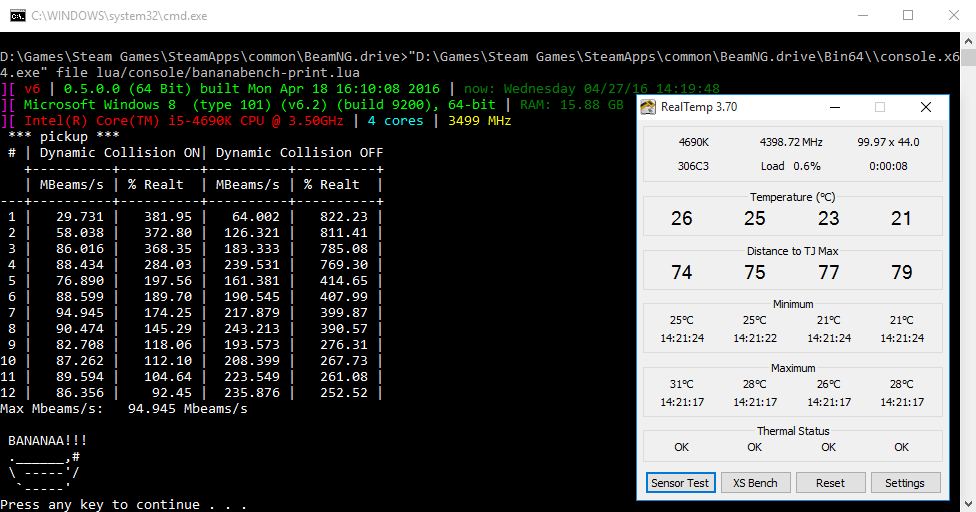Image resolution: width=976 pixels, height=512 pixels.
Task: Click distance to TJ Max value 79
Action: click(901, 272)
